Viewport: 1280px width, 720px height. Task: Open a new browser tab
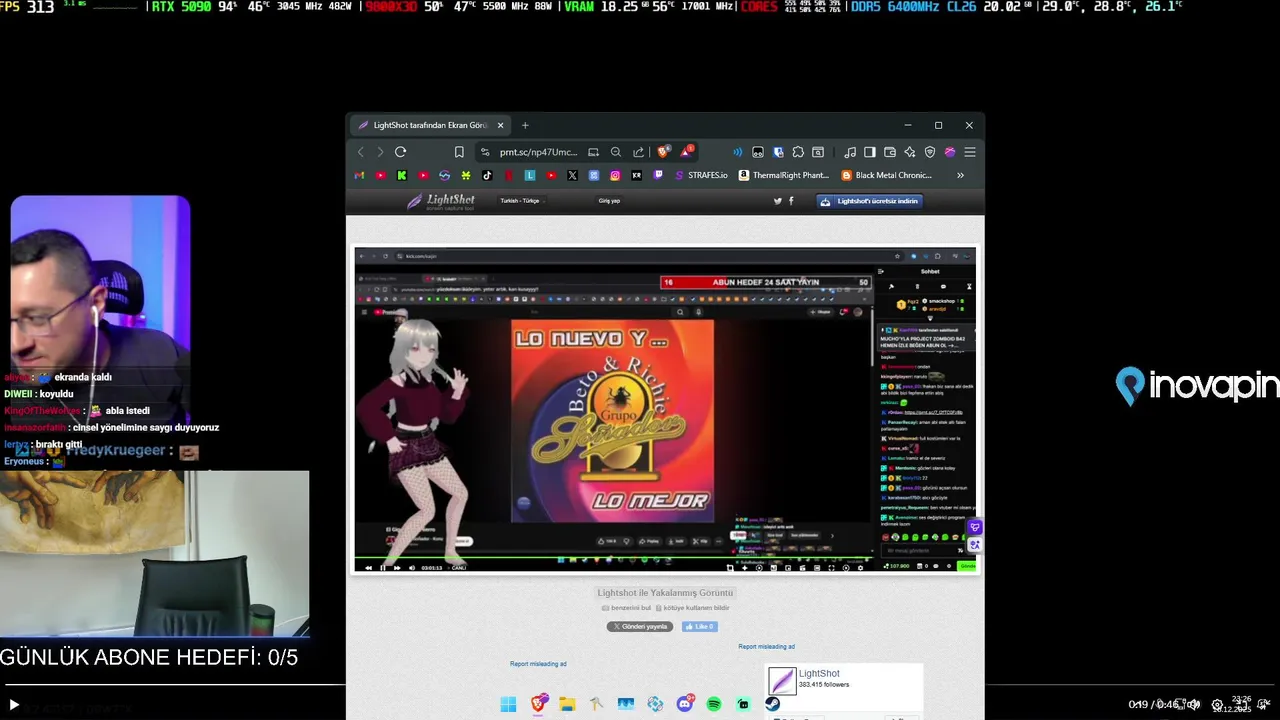(525, 125)
